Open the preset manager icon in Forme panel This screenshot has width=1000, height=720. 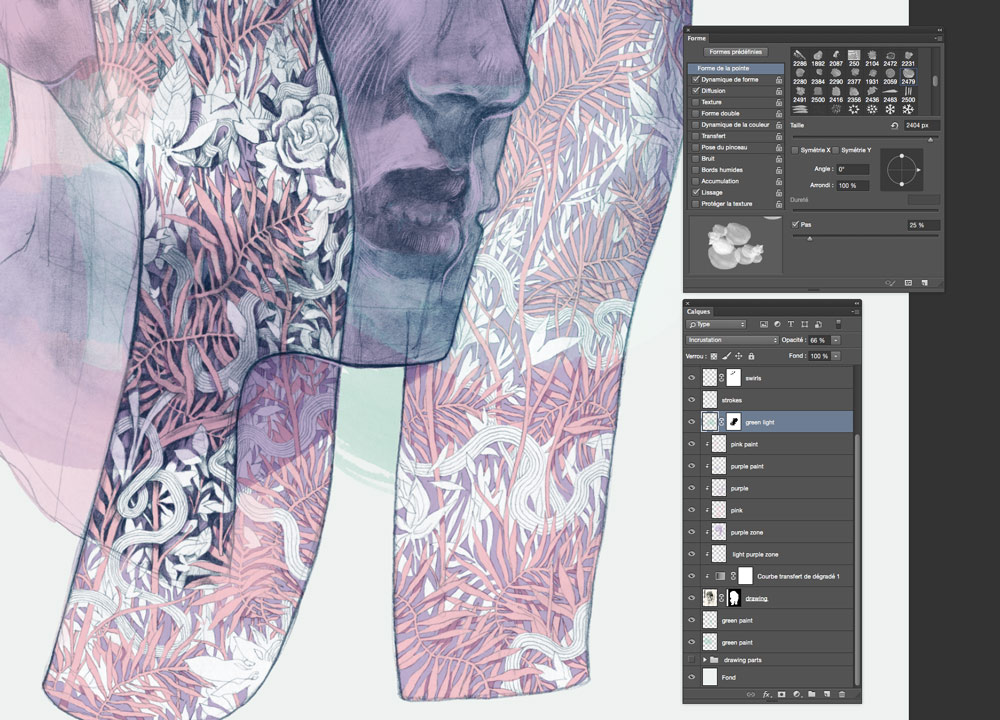click(908, 283)
